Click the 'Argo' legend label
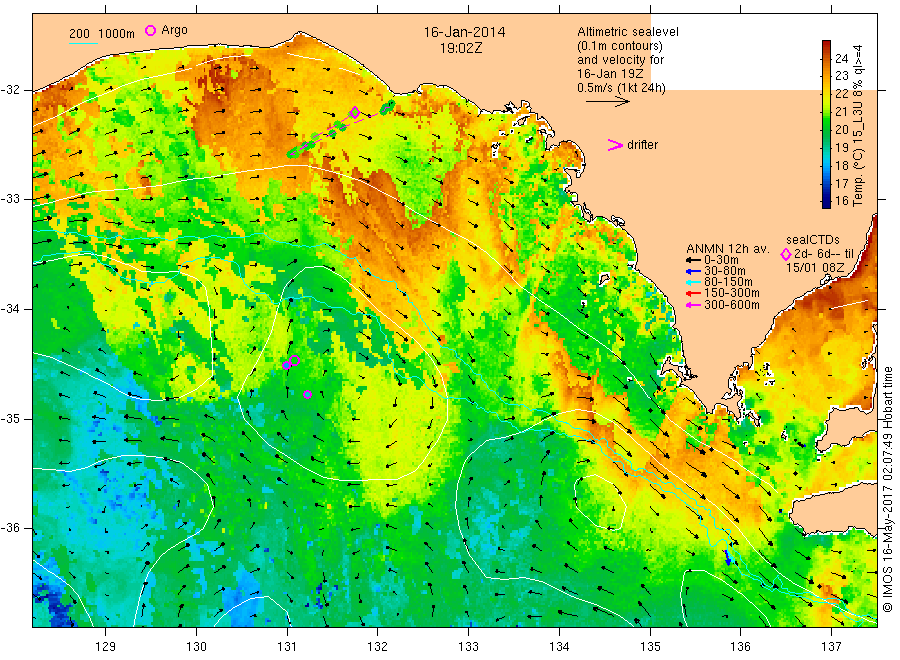Image resolution: width=900 pixels, height=660 pixels. (174, 30)
